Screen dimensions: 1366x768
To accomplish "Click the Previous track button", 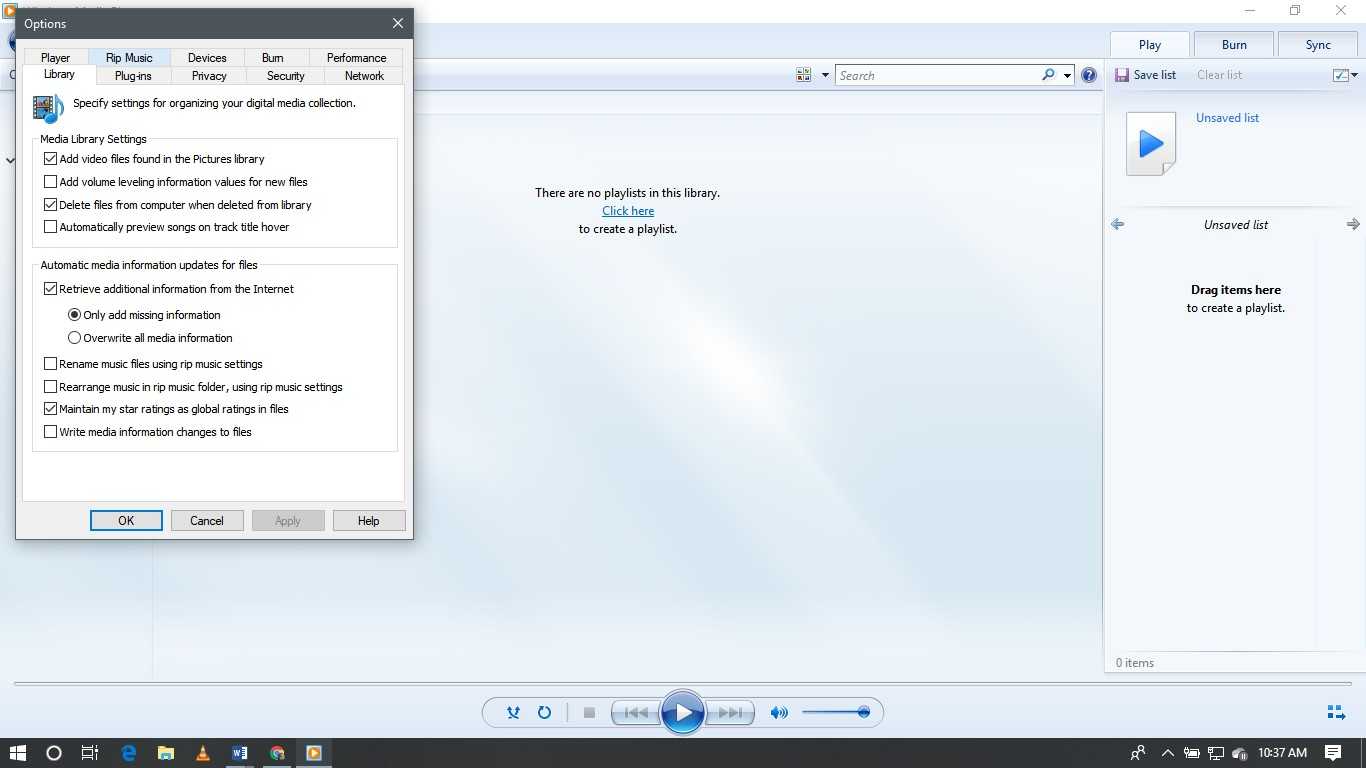I will pos(635,713).
